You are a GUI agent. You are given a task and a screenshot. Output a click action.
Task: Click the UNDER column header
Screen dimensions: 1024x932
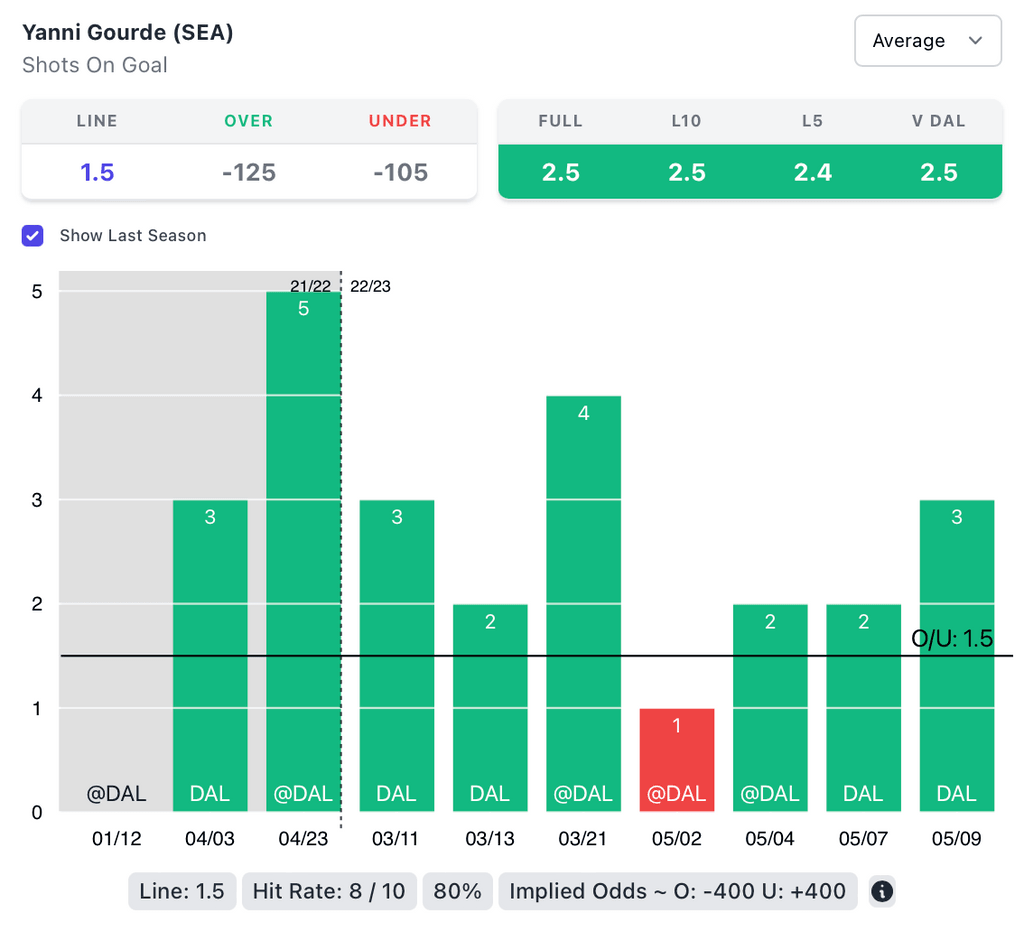400,121
